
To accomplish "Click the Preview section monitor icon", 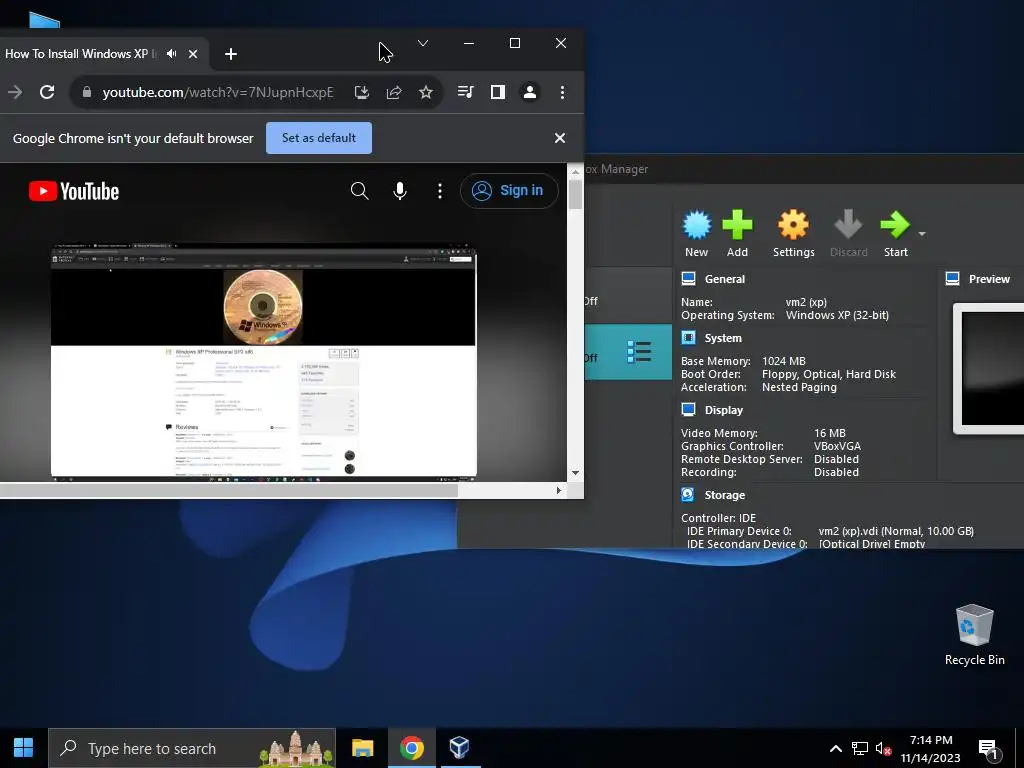I will coord(953,279).
